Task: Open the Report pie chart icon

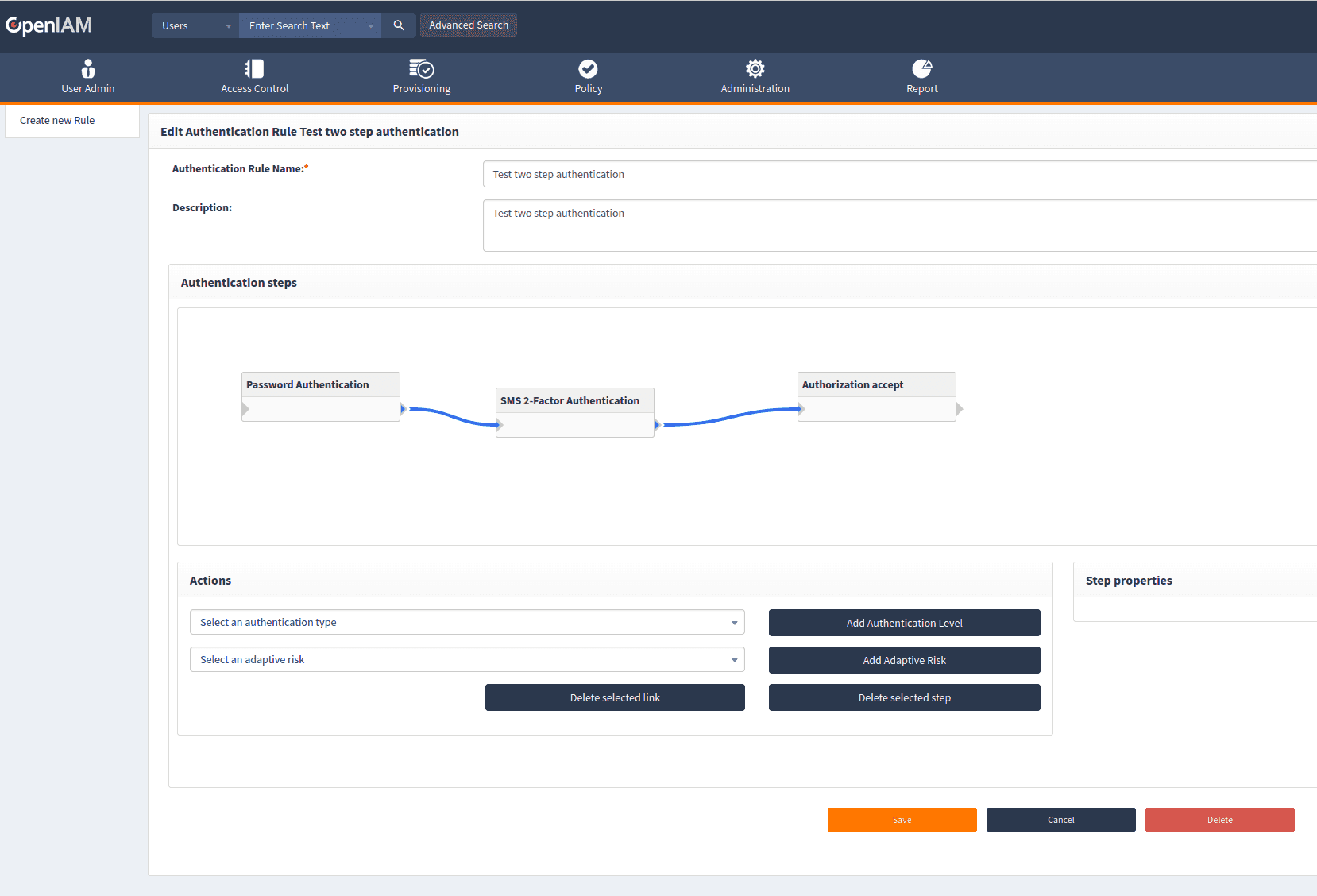Action: point(921,69)
